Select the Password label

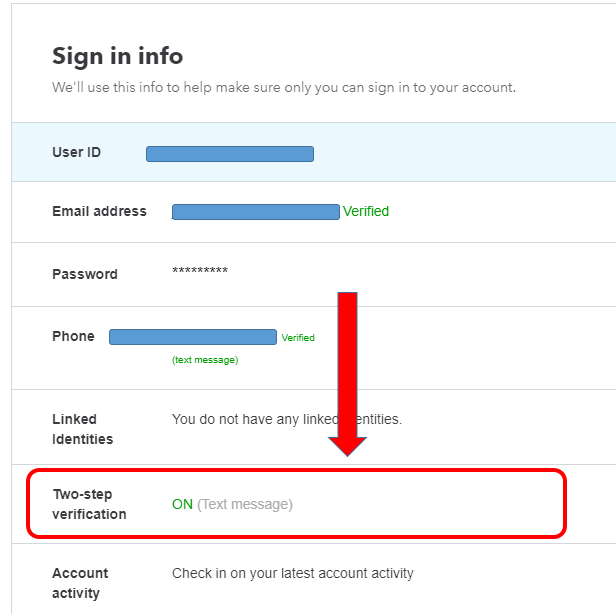click(85, 274)
